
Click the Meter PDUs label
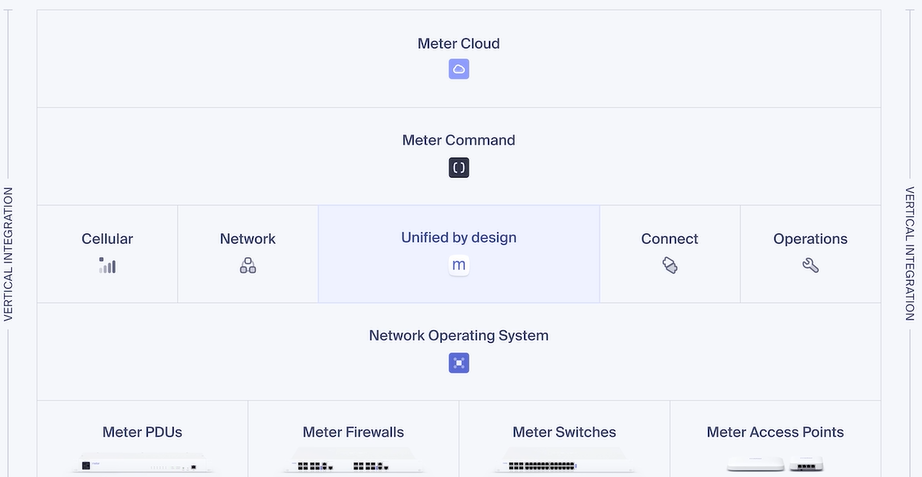tap(142, 432)
